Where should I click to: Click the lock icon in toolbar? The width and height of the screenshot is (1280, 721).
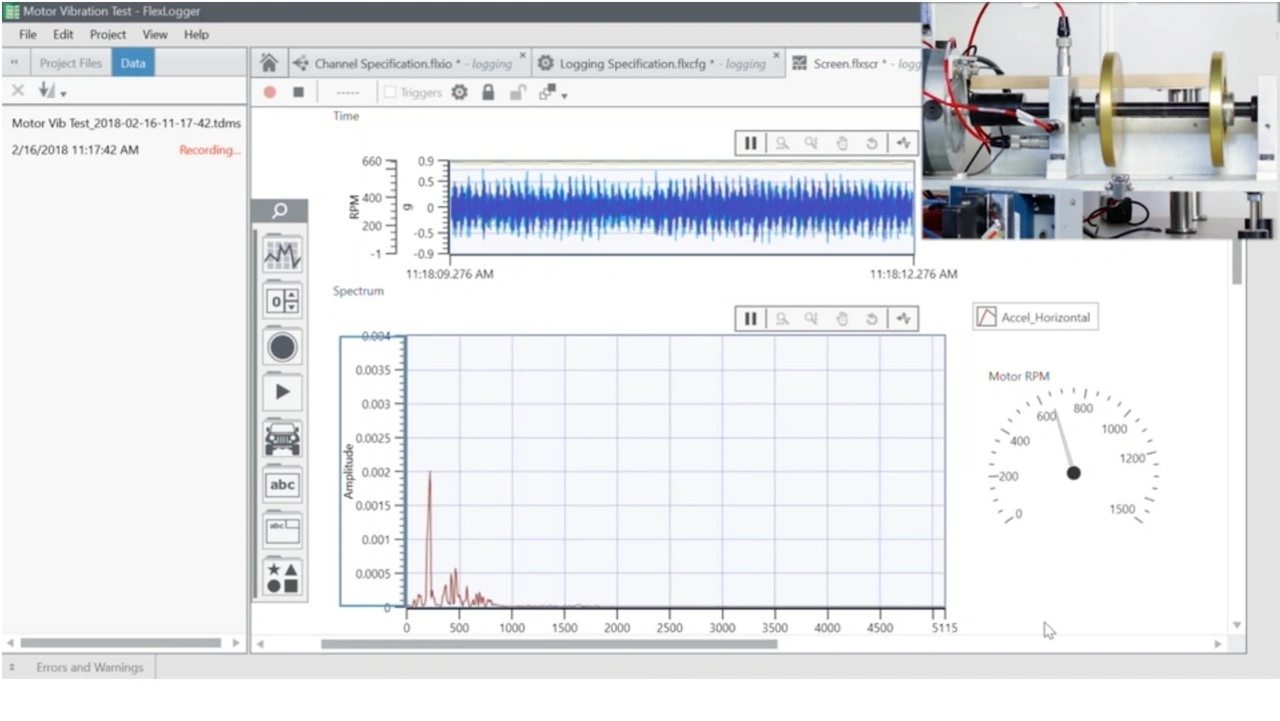pos(488,92)
